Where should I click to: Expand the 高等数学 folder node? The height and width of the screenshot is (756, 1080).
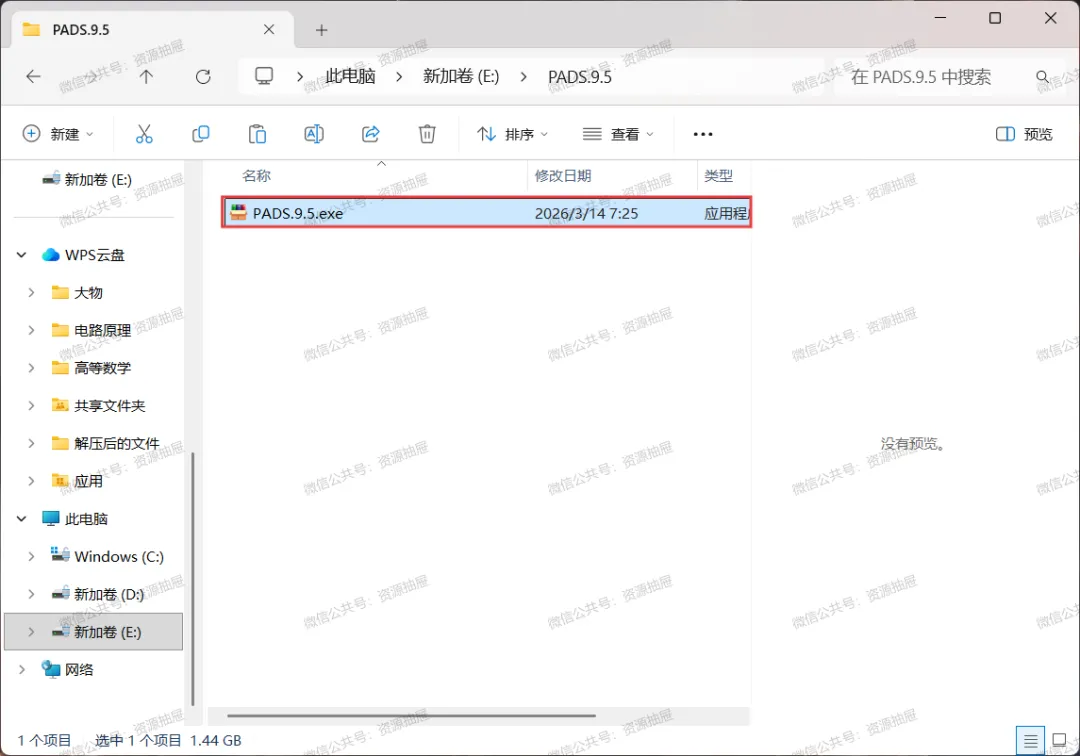[x=31, y=368]
